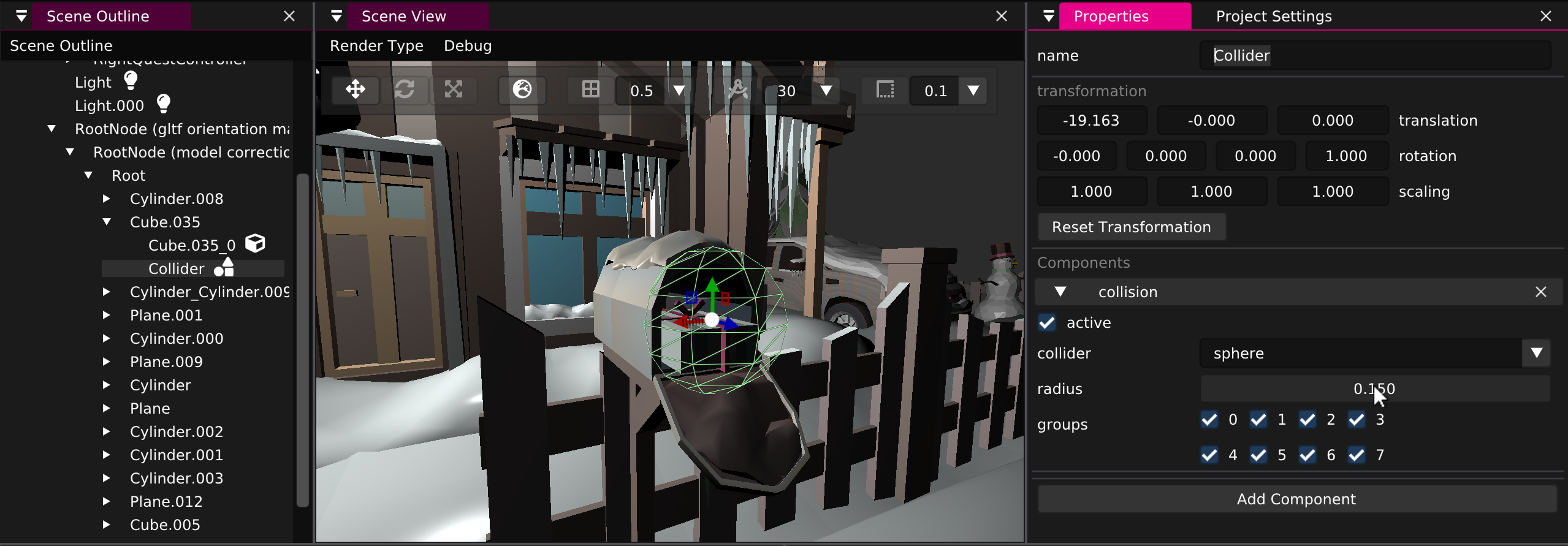
Task: Expand the Cylinder.000 tree node
Action: (x=107, y=338)
